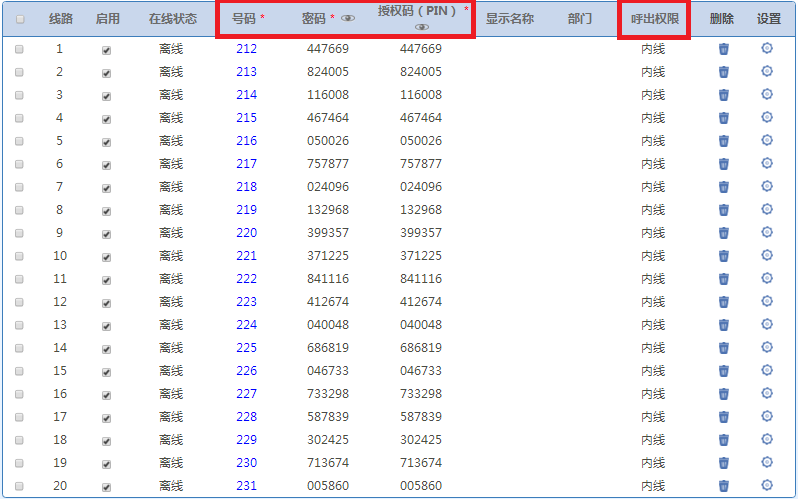Screen dimensions: 798x499
Task: Open extension number link 231
Action: click(x=246, y=486)
